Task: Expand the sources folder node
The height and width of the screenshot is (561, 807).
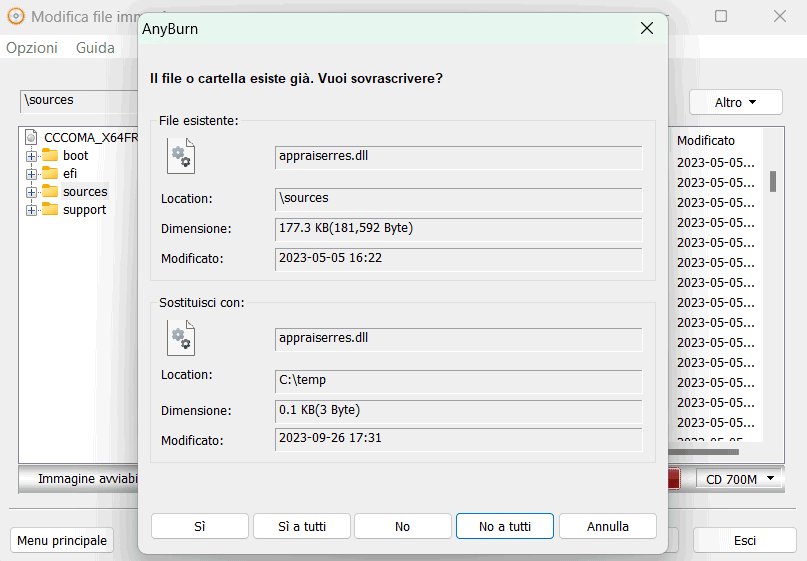Action: [31, 192]
